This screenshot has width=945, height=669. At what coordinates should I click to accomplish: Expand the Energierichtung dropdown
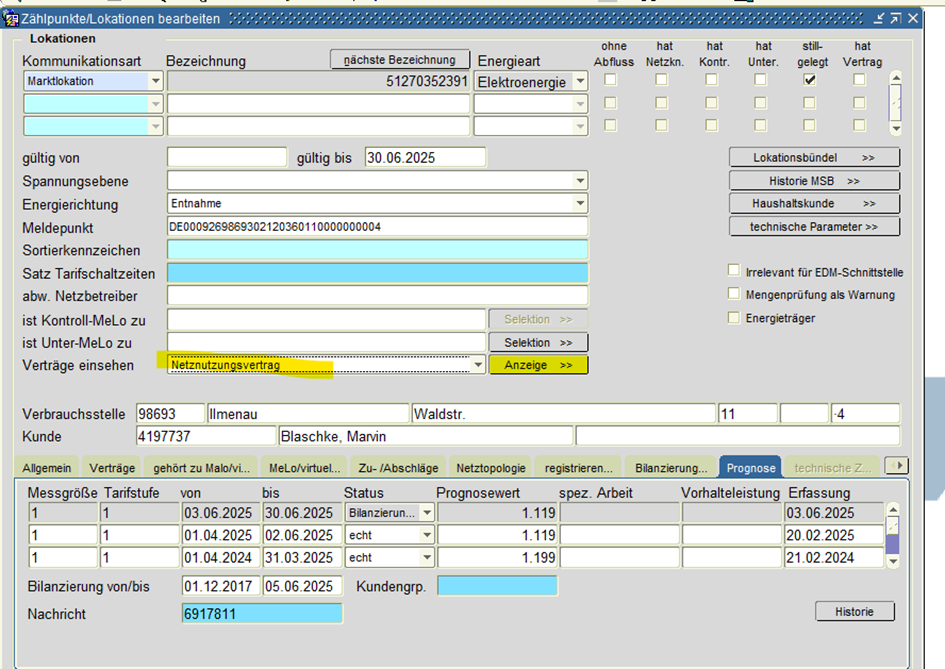(x=580, y=204)
